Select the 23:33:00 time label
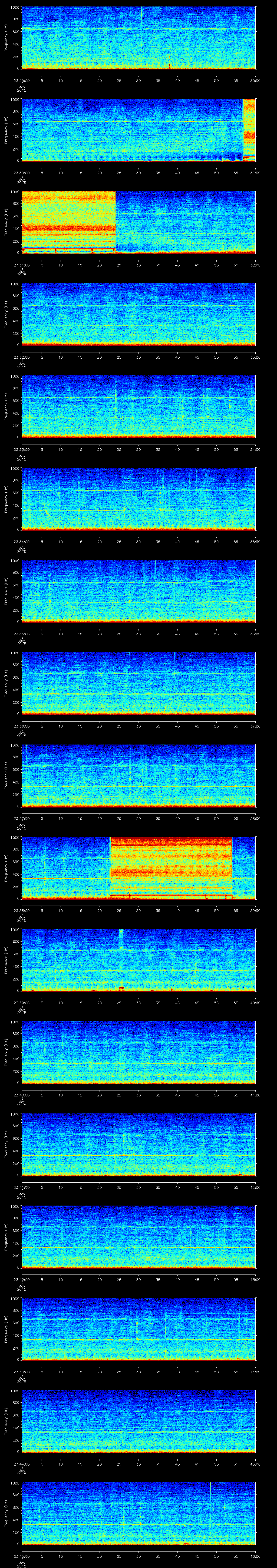Image resolution: width=277 pixels, height=1568 pixels. 21,449
